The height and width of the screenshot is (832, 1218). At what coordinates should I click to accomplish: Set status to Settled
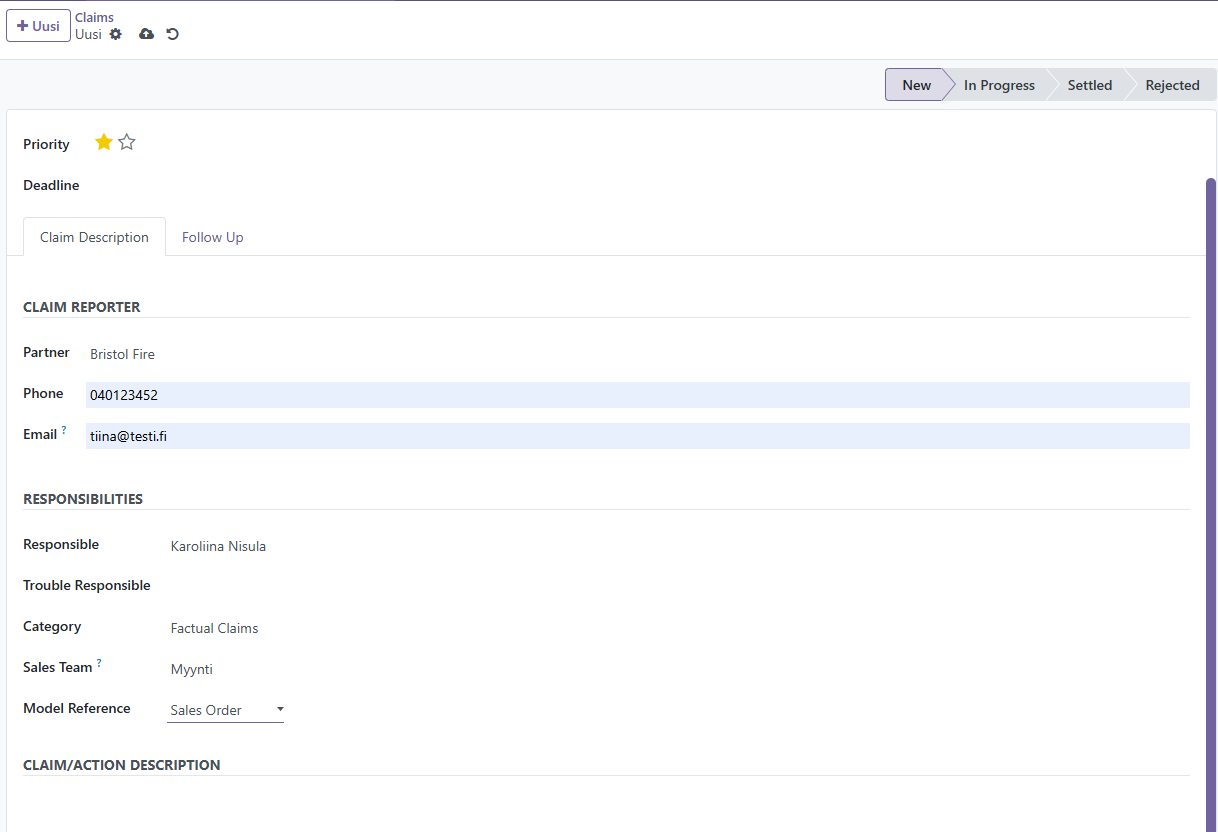point(1089,85)
